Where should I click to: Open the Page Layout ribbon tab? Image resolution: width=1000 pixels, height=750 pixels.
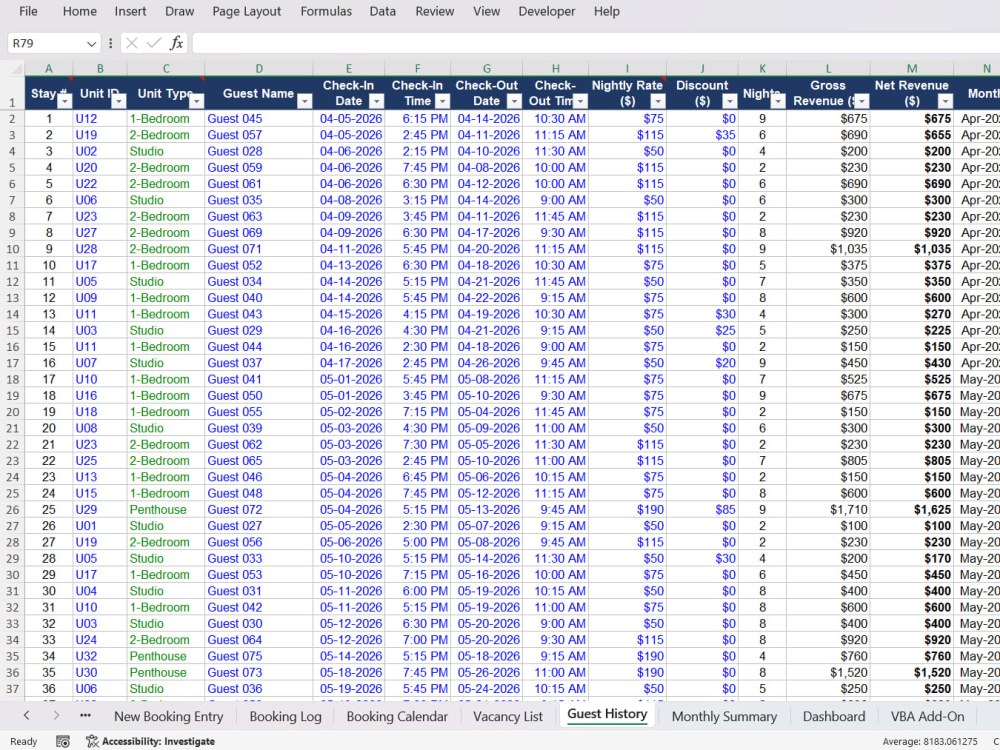[x=247, y=11]
